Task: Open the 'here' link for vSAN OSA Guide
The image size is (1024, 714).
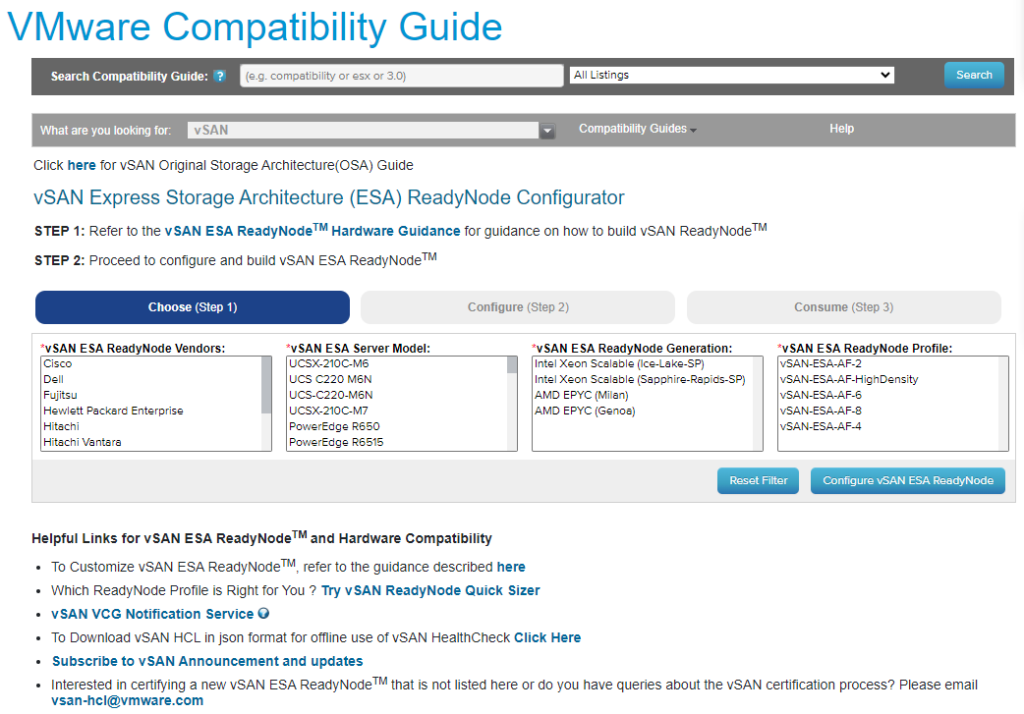Action: coord(82,165)
